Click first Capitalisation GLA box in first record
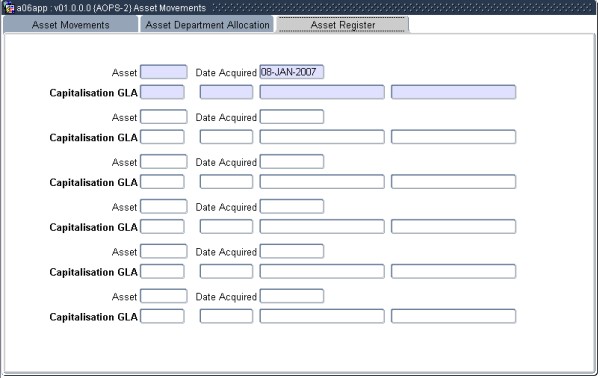The width and height of the screenshot is (600, 378). 162,92
